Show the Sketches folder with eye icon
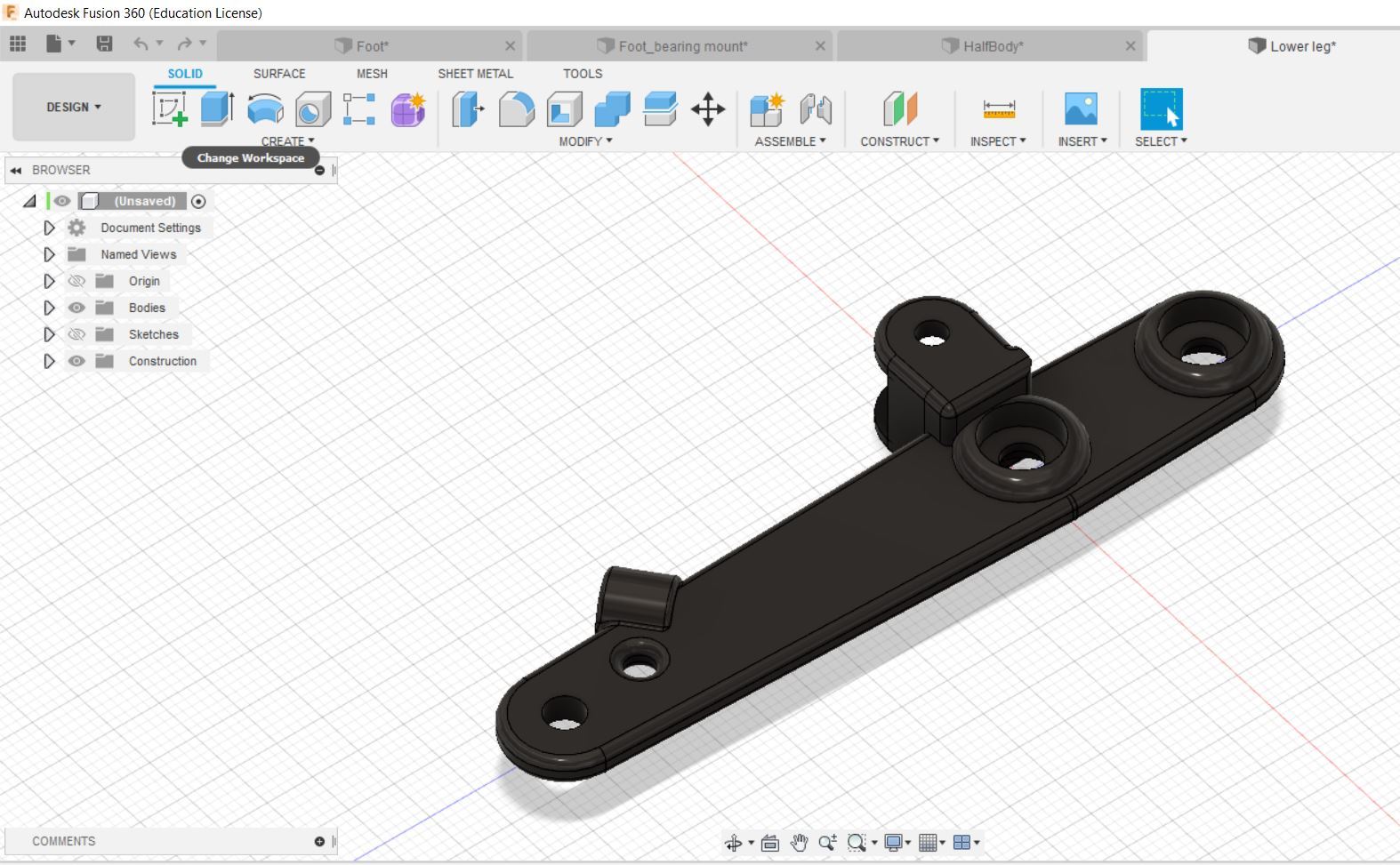This screenshot has height=865, width=1400. click(76, 334)
